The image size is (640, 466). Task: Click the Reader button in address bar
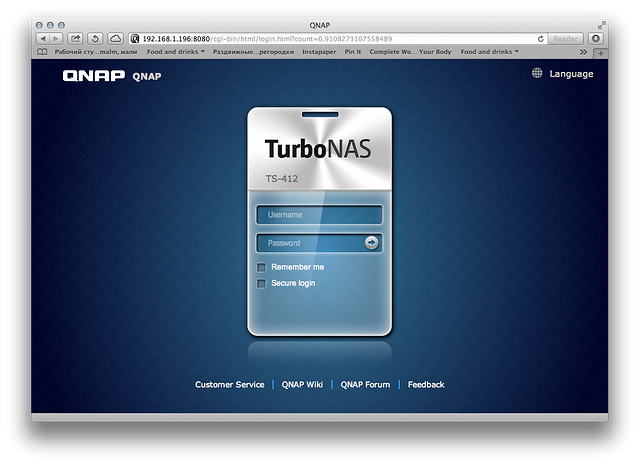565,39
